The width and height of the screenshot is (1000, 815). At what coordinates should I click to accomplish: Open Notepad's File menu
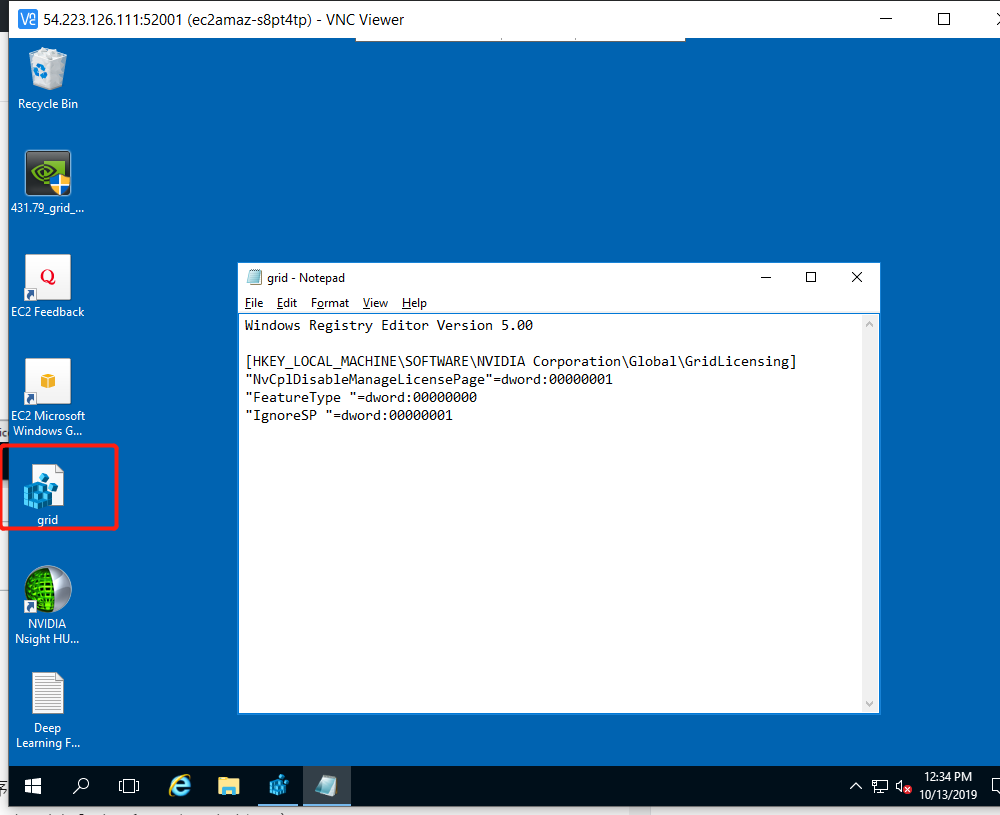point(254,303)
